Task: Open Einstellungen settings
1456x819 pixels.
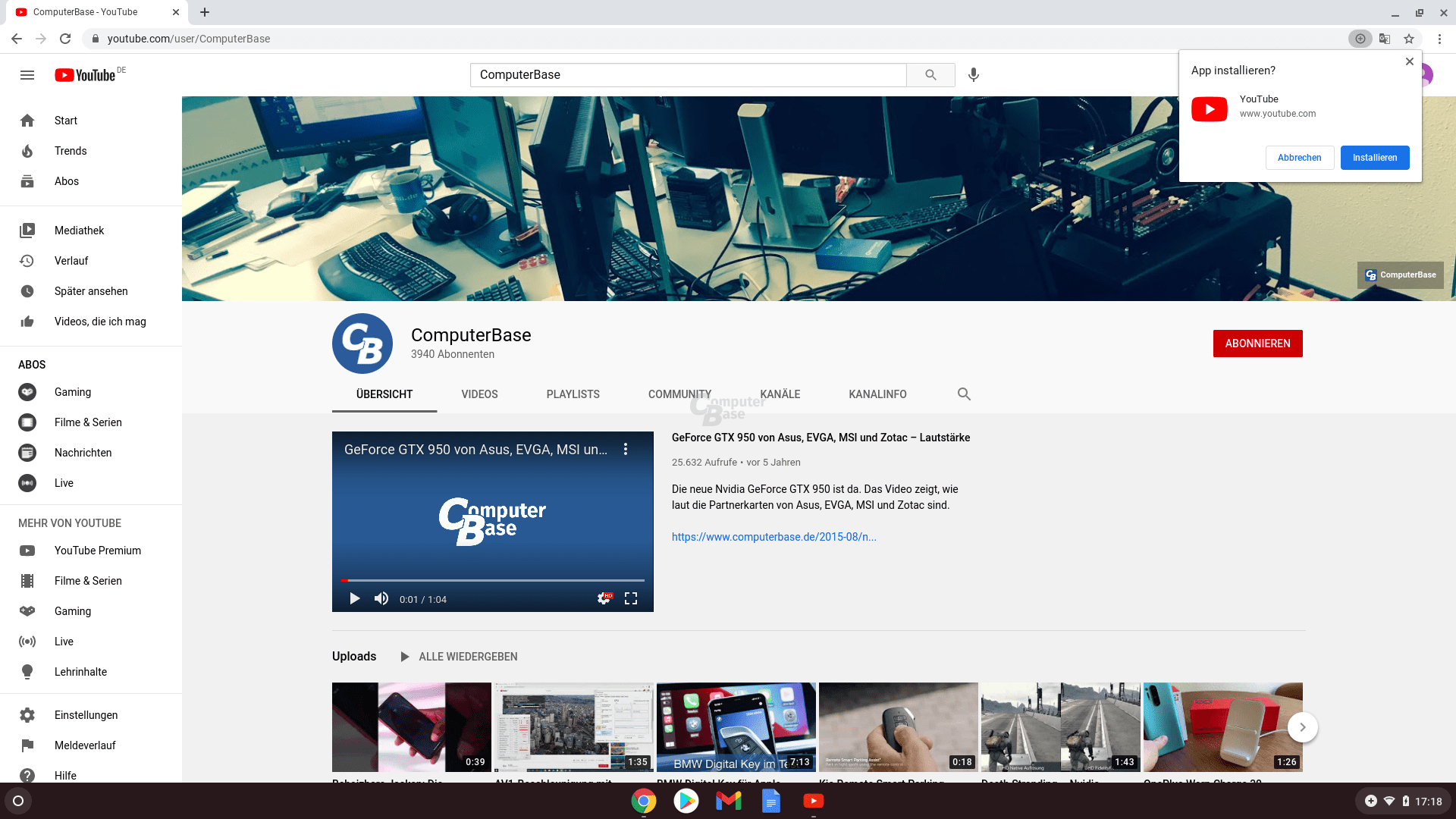Action: pyautogui.click(x=91, y=715)
